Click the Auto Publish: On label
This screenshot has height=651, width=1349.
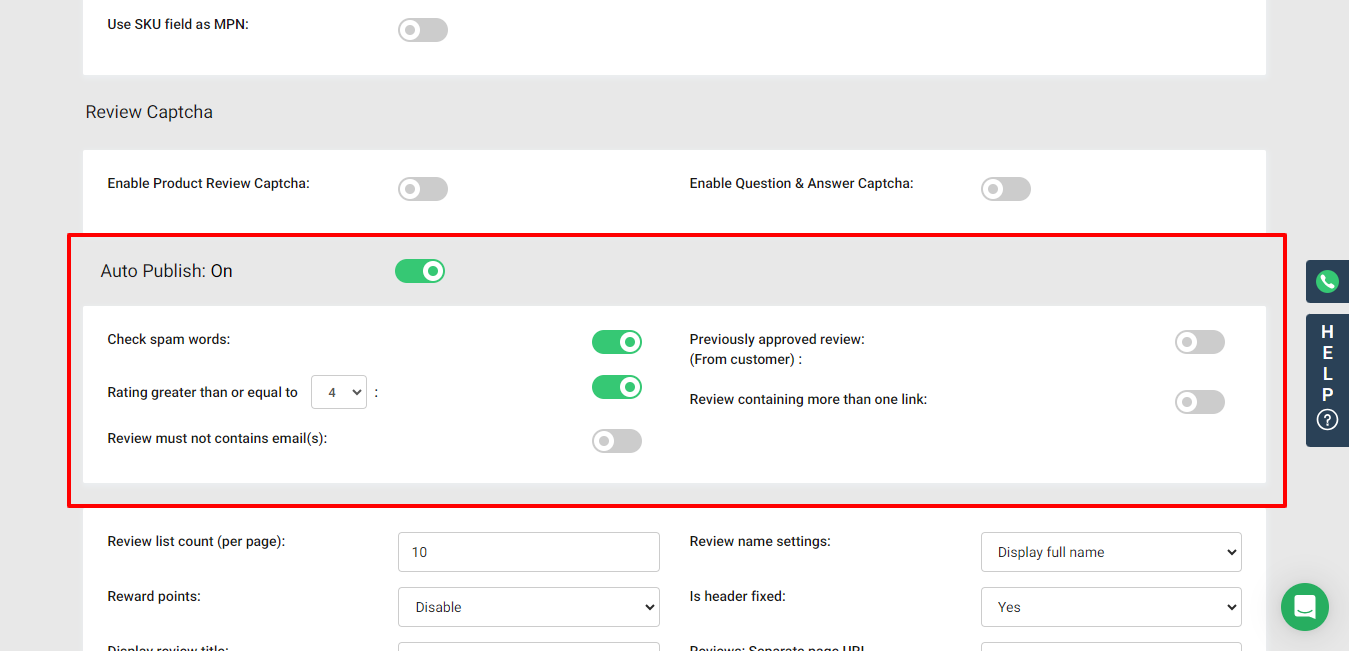[166, 271]
